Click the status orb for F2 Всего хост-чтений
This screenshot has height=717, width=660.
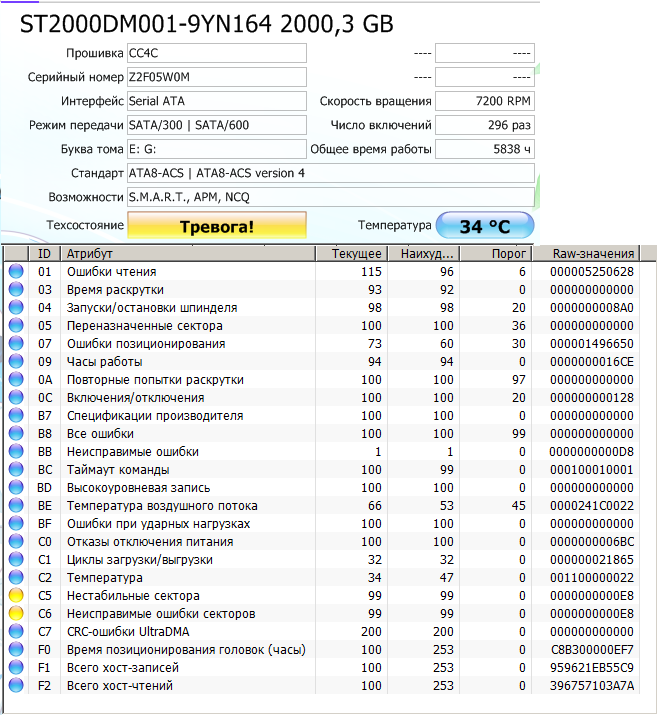(x=16, y=686)
